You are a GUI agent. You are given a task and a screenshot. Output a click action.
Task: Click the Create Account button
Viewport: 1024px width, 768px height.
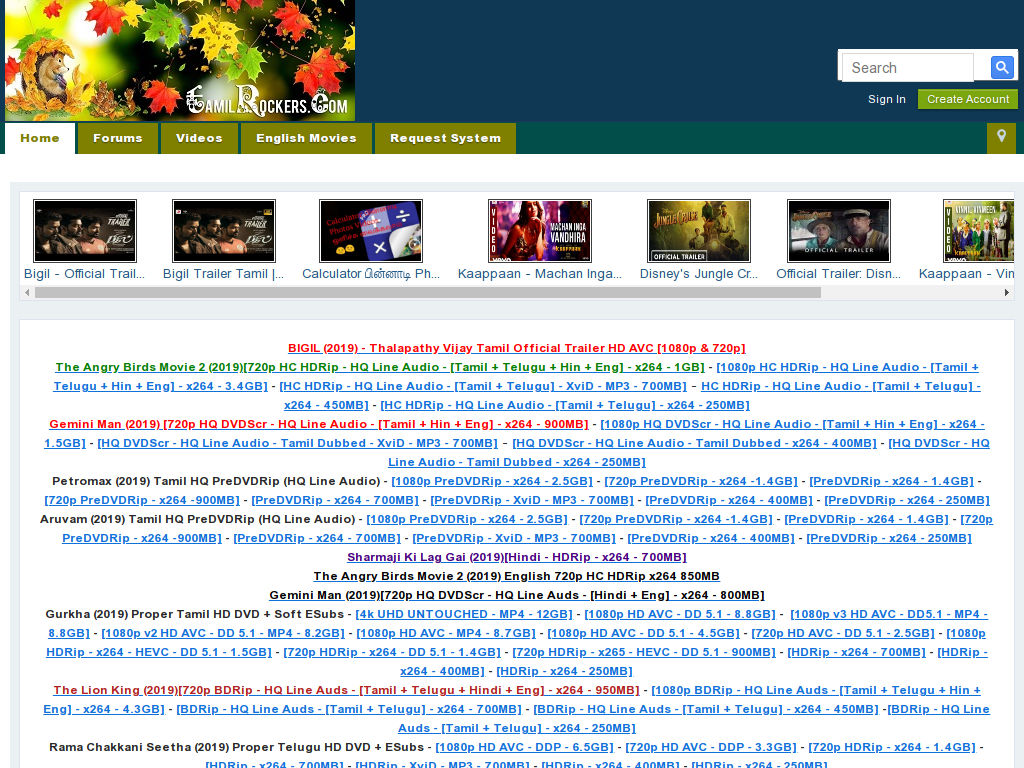click(968, 99)
